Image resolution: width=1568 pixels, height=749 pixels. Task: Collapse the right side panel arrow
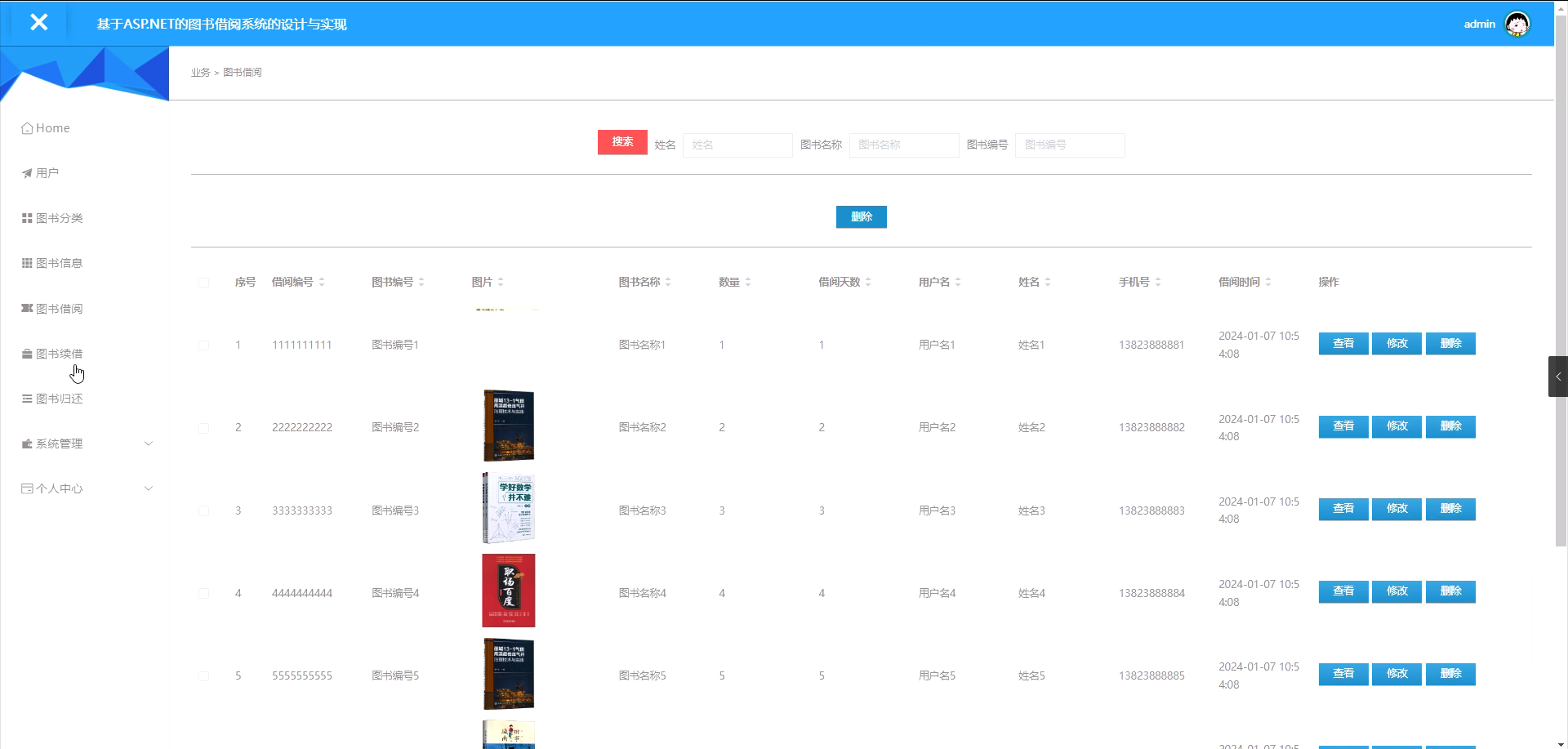(x=1558, y=377)
